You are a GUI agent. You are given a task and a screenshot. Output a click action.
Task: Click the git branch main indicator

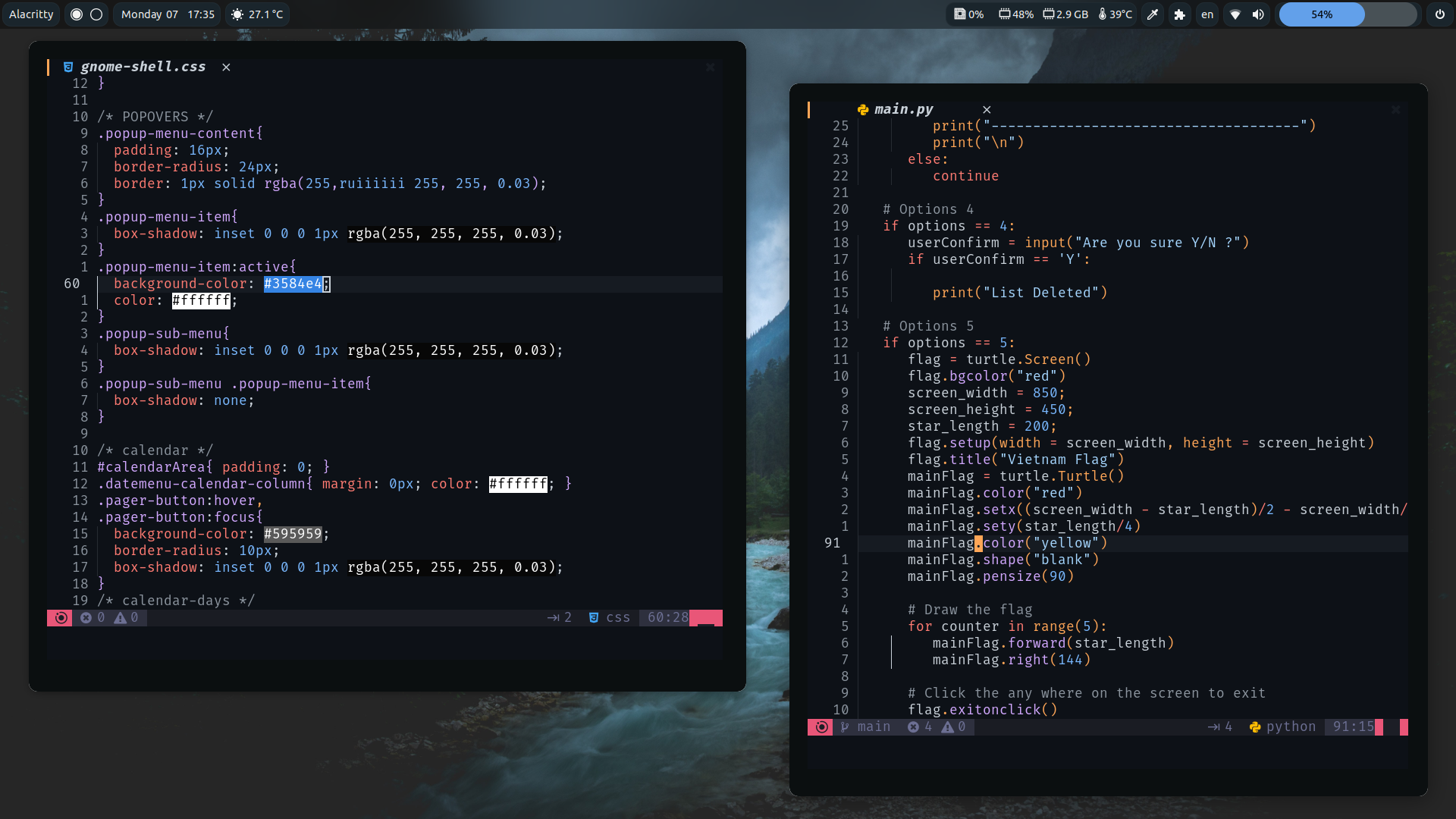[x=865, y=726]
